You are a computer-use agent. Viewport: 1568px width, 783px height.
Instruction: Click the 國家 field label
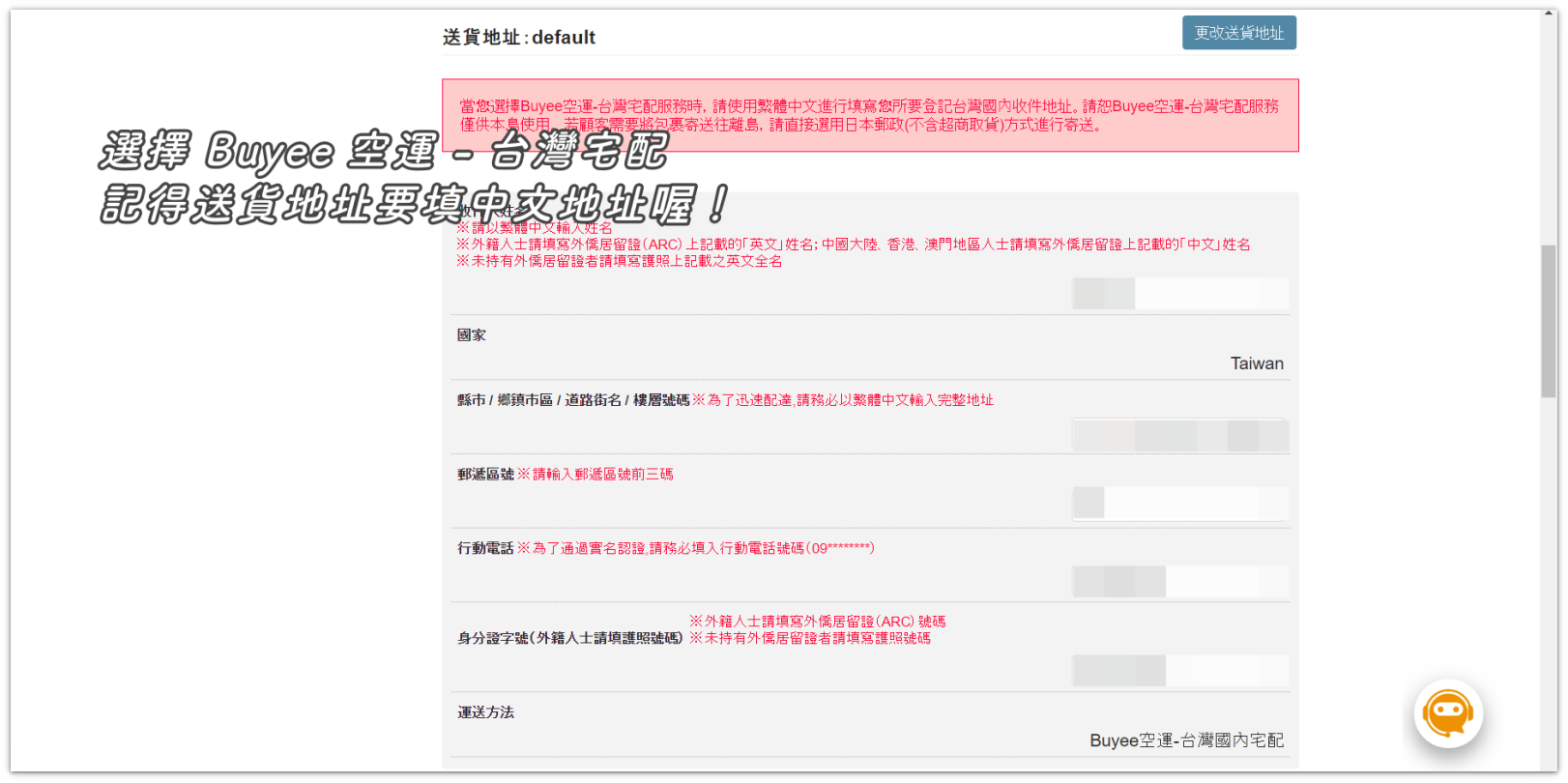472,335
